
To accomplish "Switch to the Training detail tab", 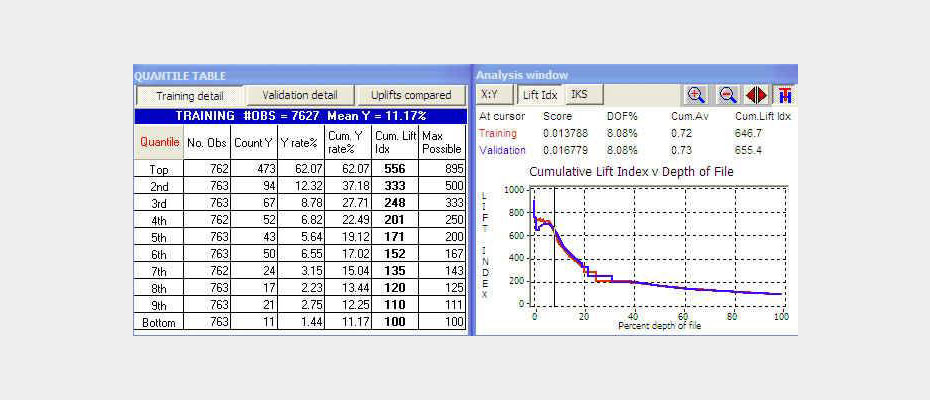I will pos(190,96).
